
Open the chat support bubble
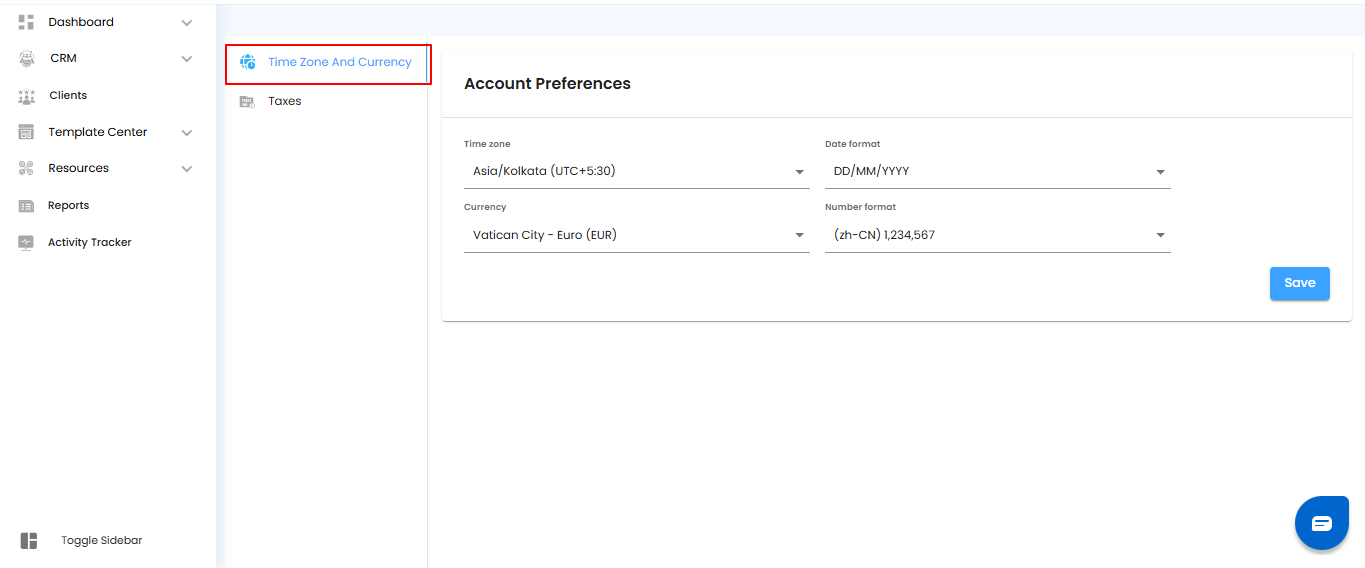(x=1321, y=523)
